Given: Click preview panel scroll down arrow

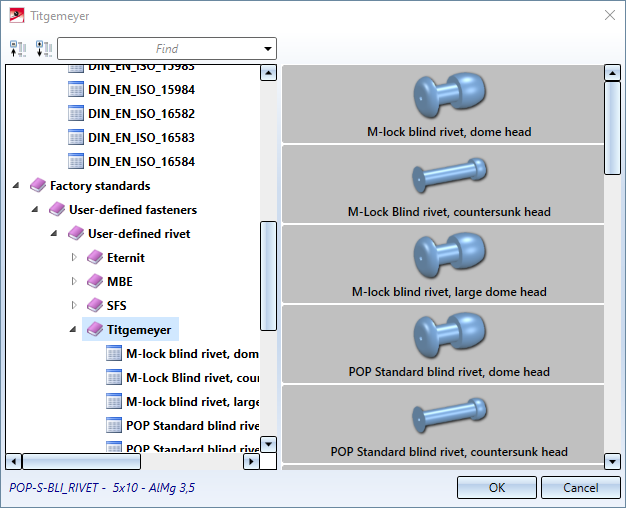Looking at the screenshot, I should [612, 462].
